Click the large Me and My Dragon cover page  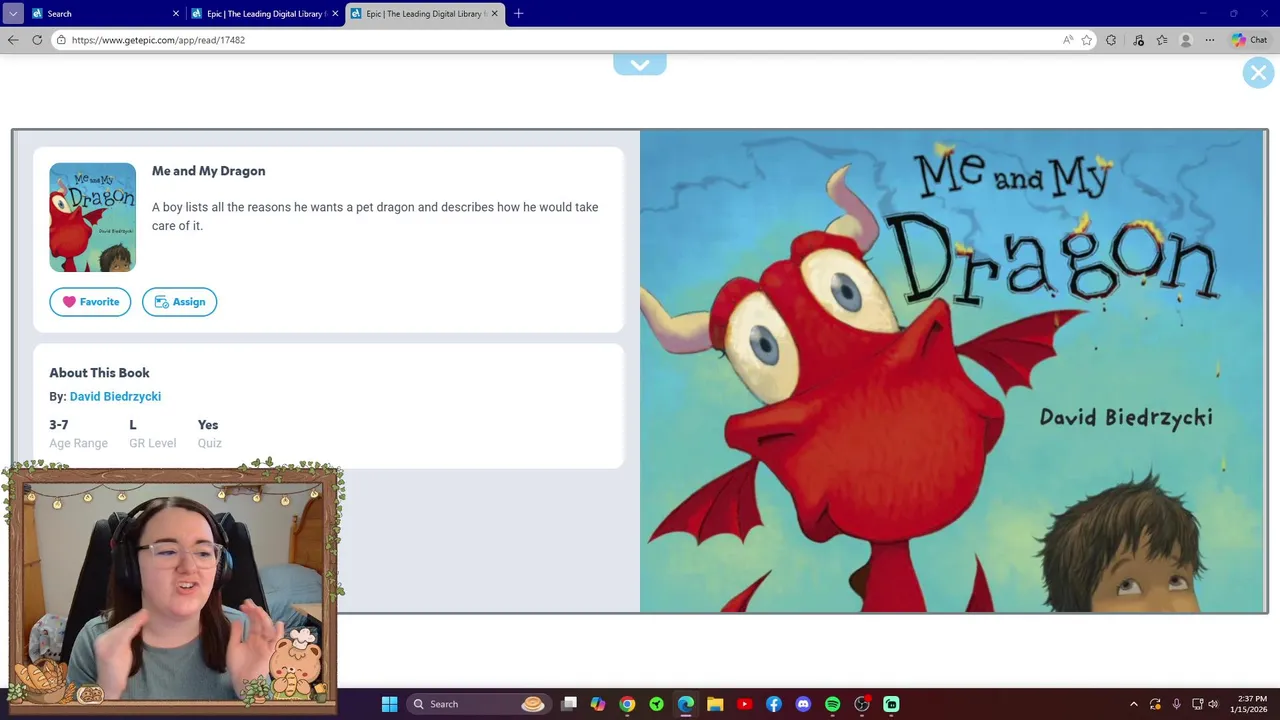(953, 371)
